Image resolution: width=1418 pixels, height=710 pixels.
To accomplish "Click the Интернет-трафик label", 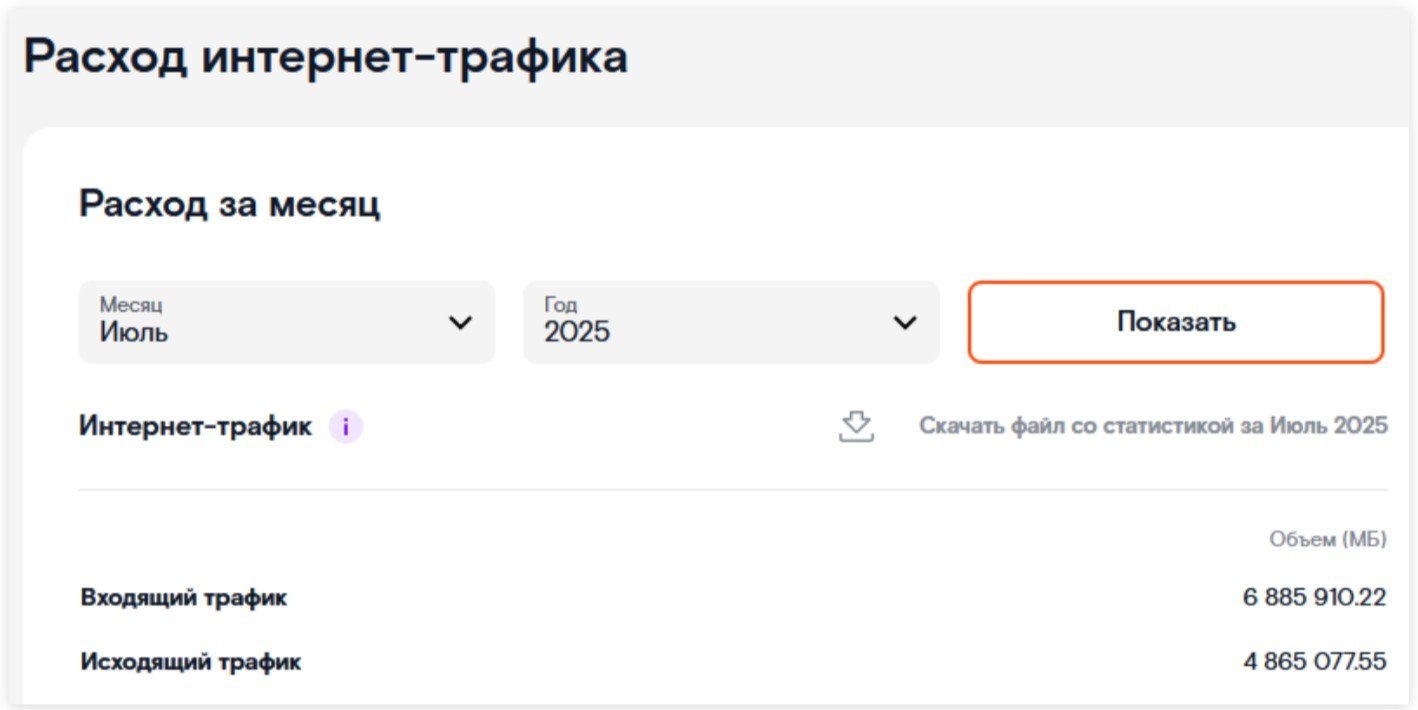I will pos(196,427).
